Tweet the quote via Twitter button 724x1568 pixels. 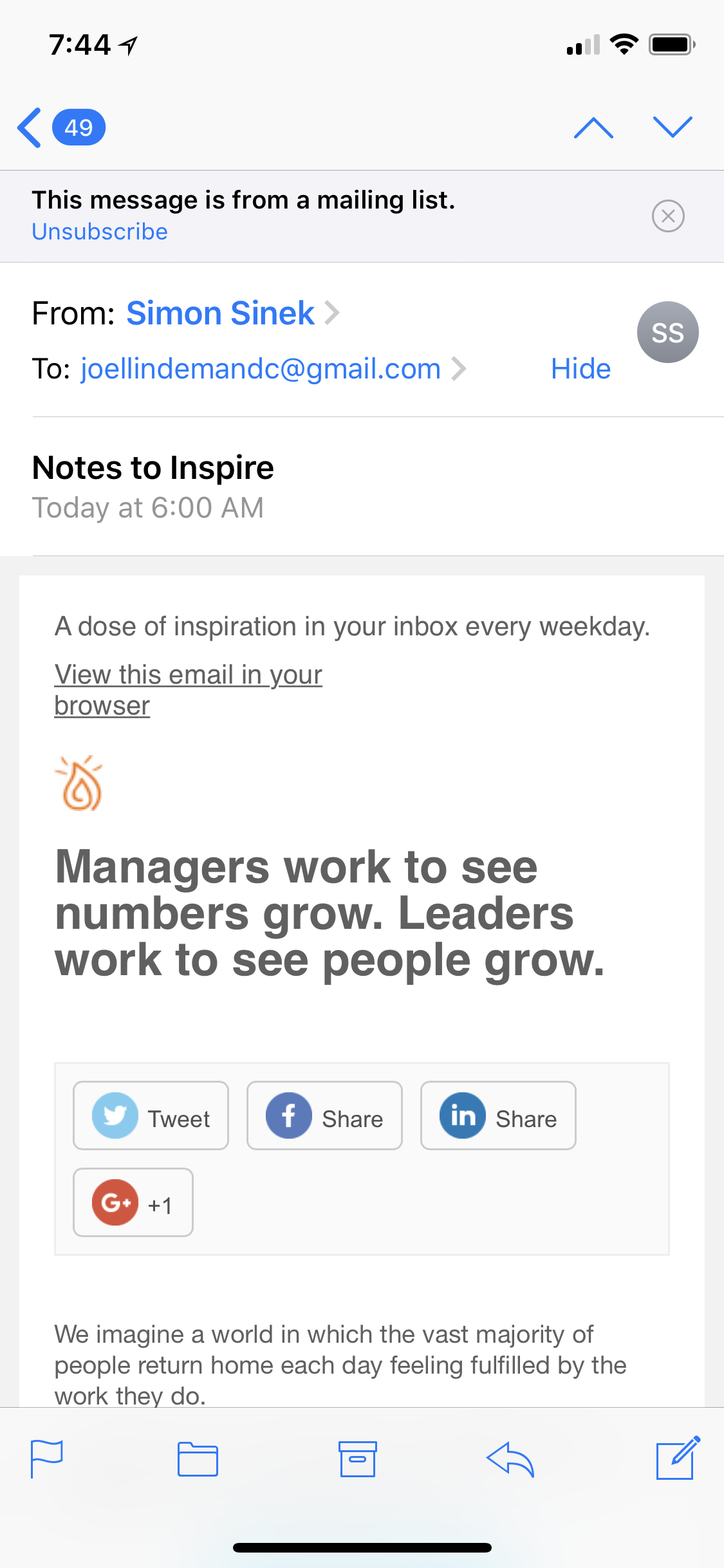coord(151,1115)
